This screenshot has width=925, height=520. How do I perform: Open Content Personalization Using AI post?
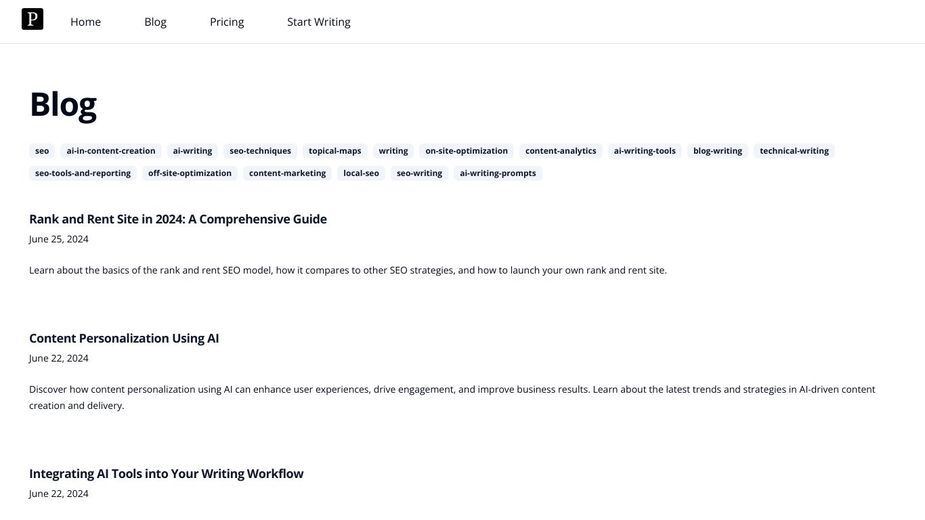[x=124, y=338]
